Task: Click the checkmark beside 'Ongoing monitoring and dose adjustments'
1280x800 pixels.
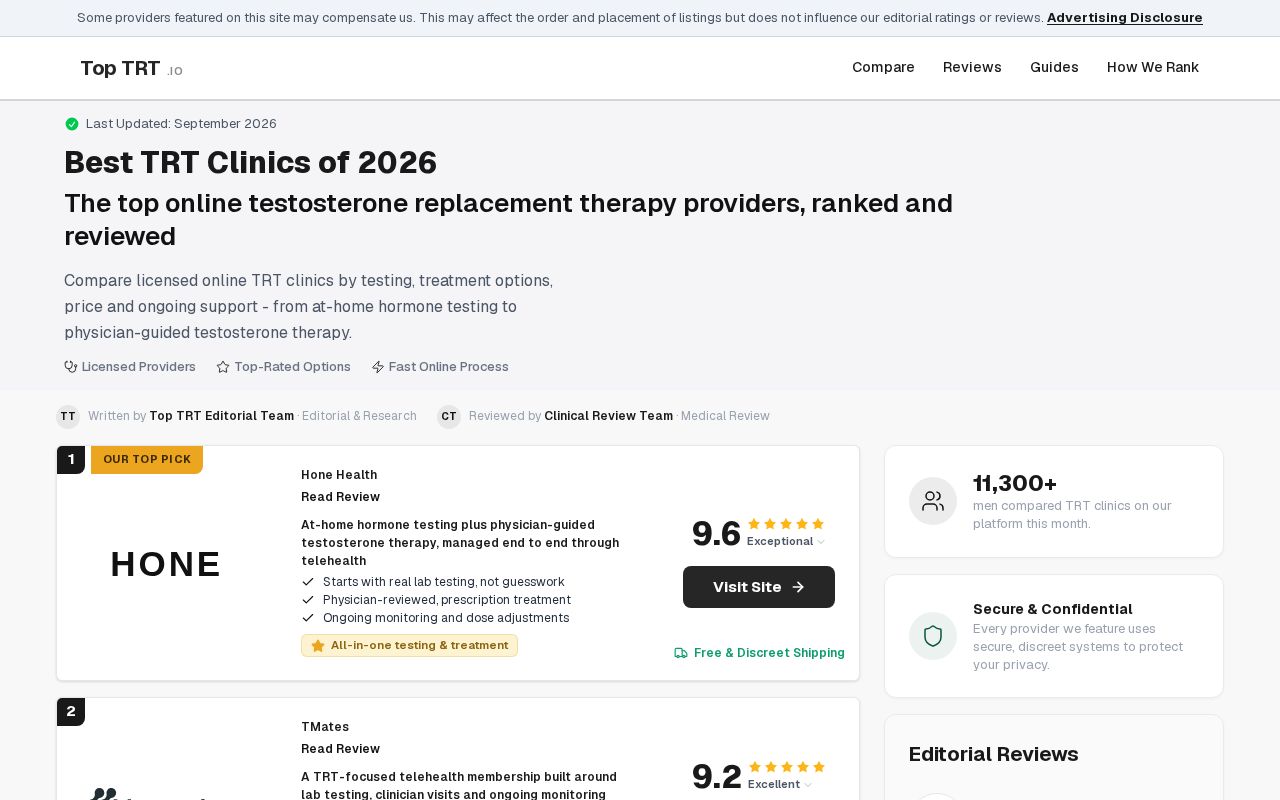Action: pyautogui.click(x=308, y=618)
